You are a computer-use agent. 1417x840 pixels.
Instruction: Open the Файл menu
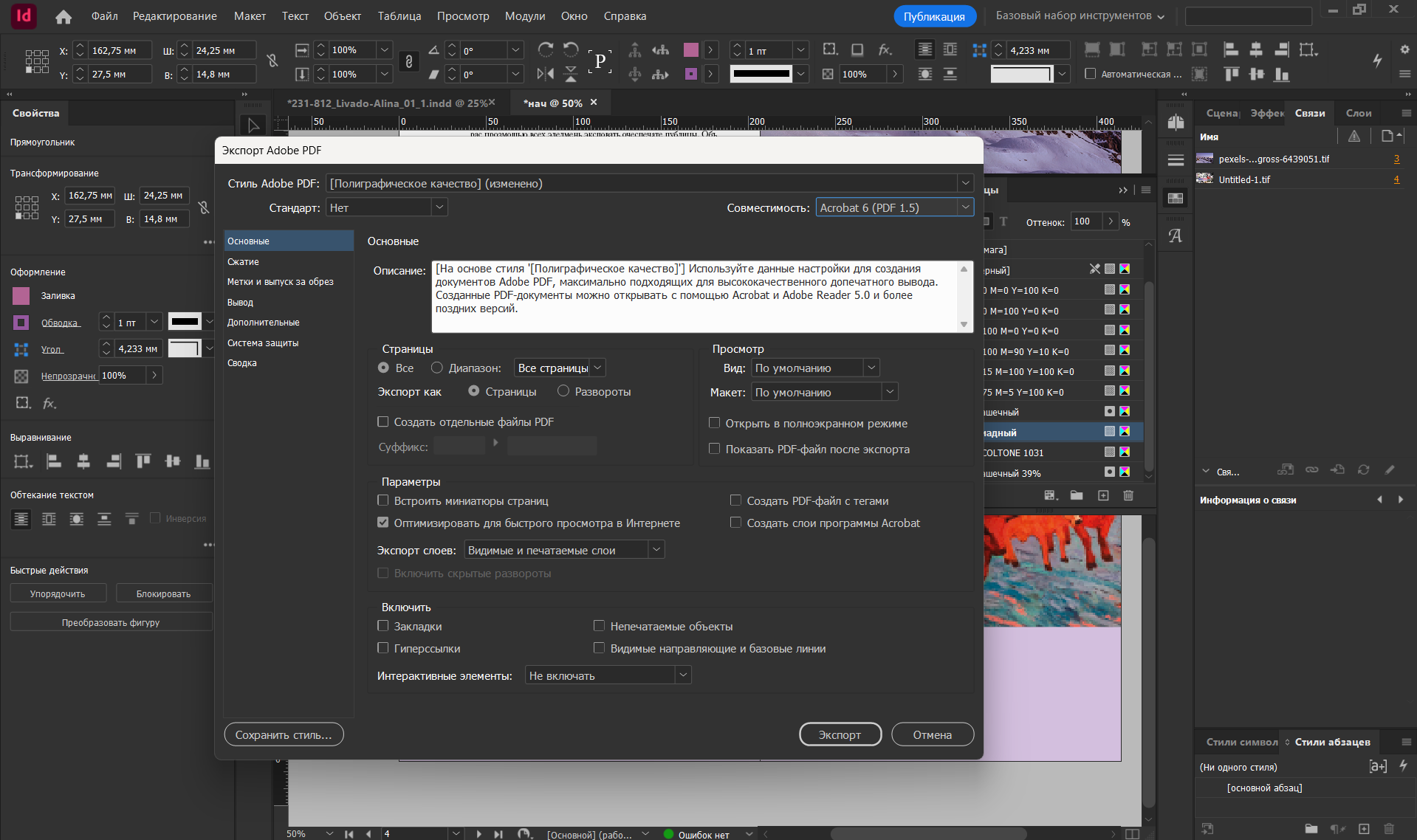pos(105,16)
